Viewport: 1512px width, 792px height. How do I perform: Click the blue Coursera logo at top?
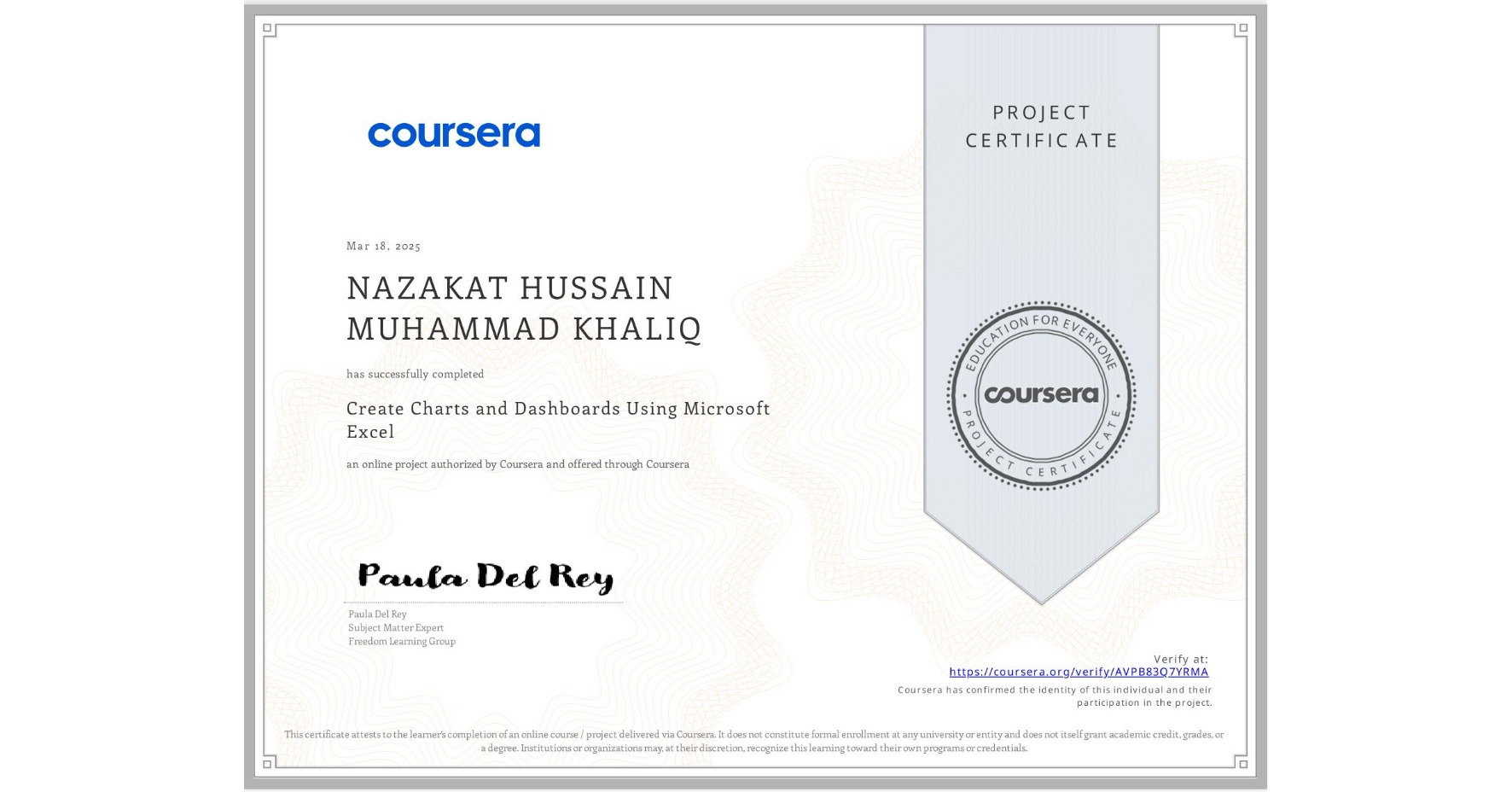(x=454, y=135)
